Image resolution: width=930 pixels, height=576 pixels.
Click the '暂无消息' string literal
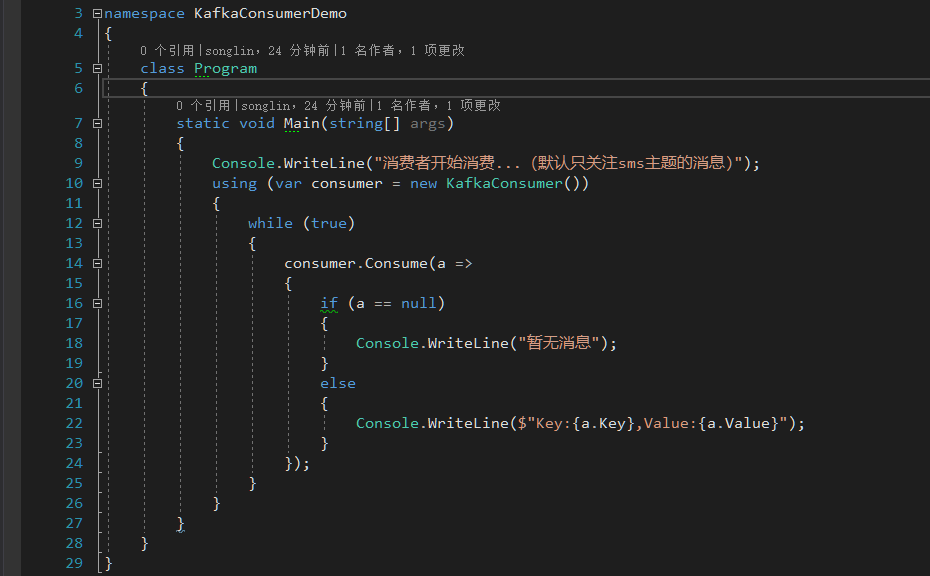coord(559,343)
